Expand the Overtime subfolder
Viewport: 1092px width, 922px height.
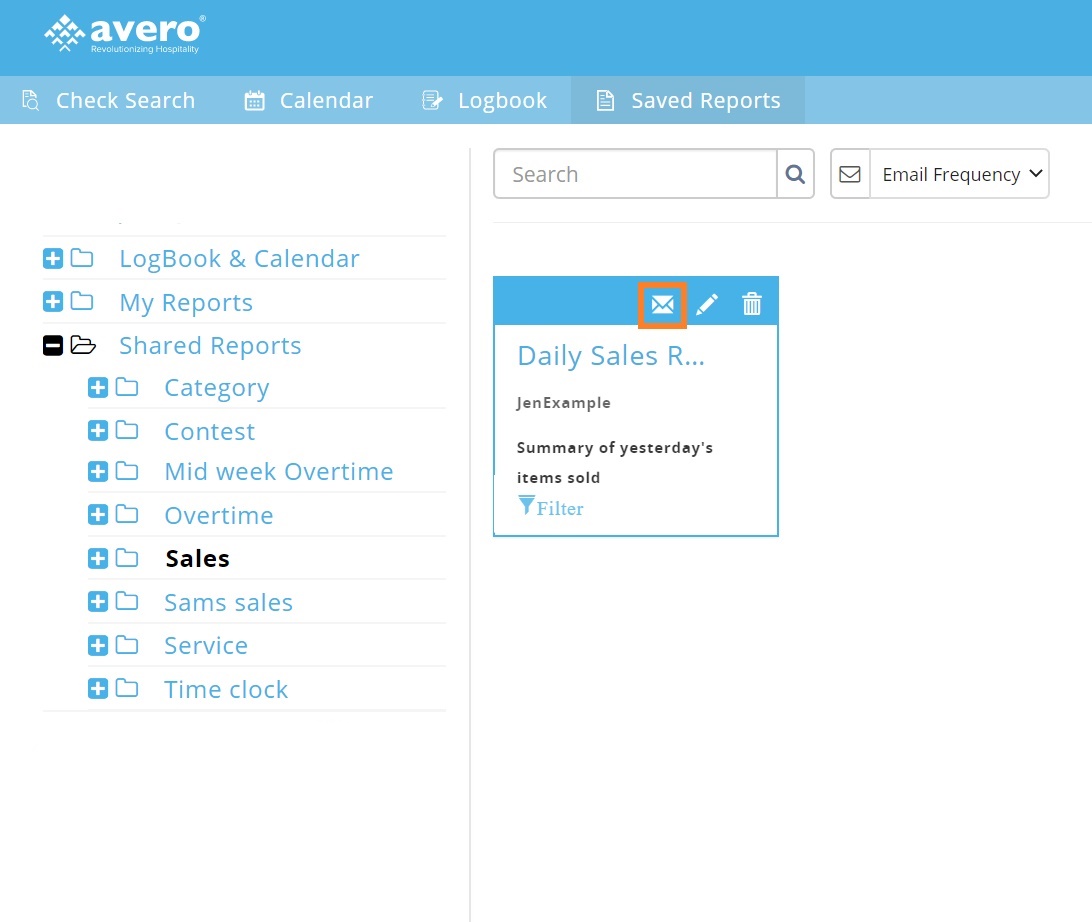coord(98,515)
